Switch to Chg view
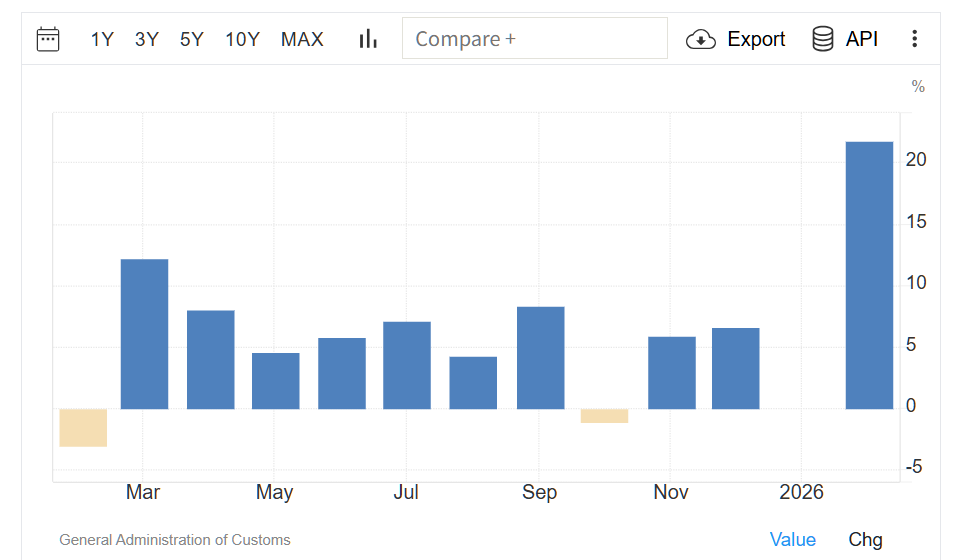Viewport: 963px width, 560px height. click(865, 539)
